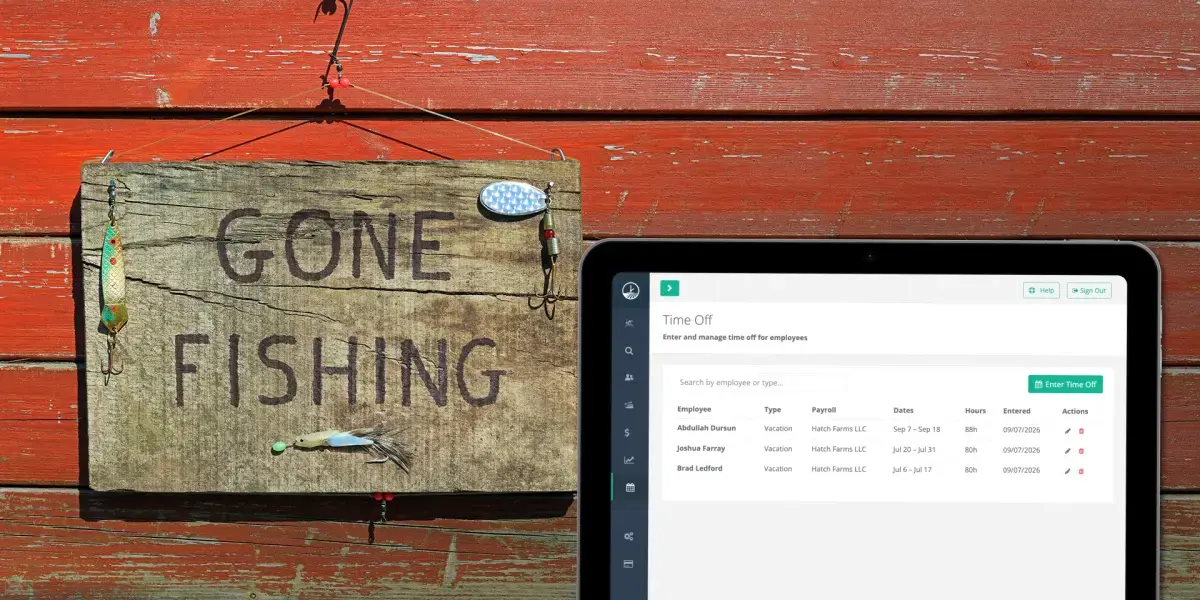Open the dollar sign payroll icon
The width and height of the screenshot is (1200, 600).
(x=627, y=432)
